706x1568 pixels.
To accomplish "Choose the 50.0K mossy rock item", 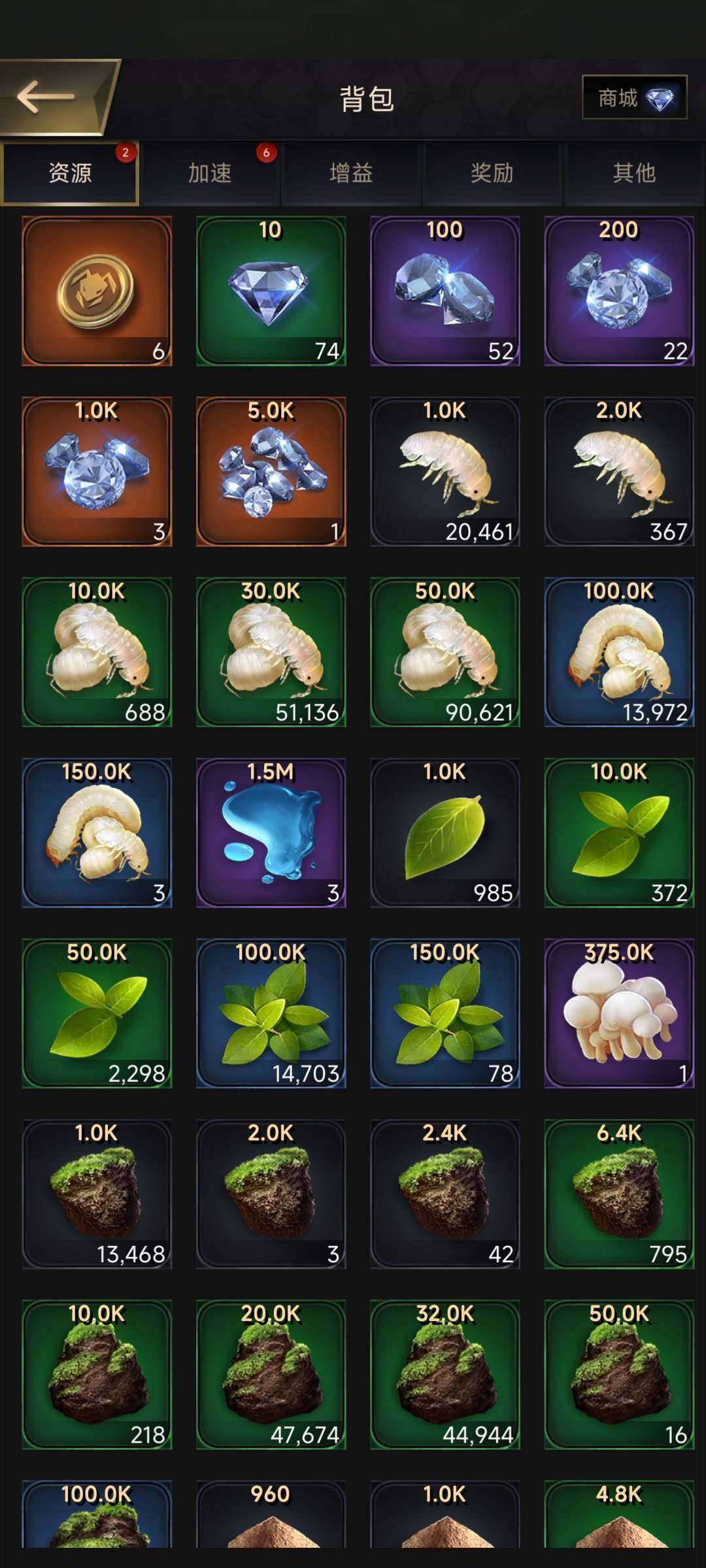I will 619,1375.
